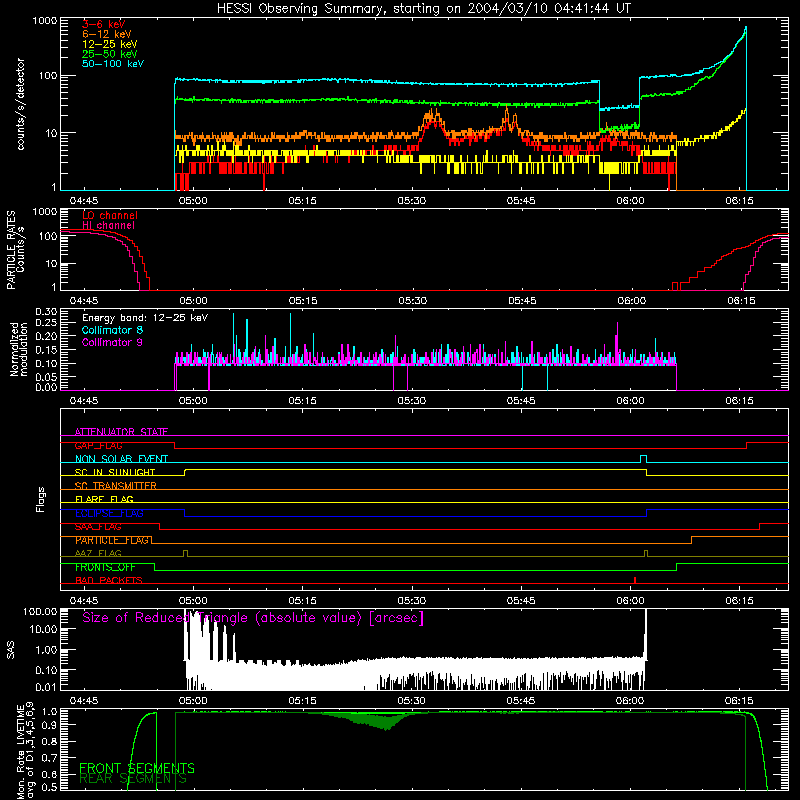Select the Collimator 8 legend label
800x800 pixels.
[112, 330]
